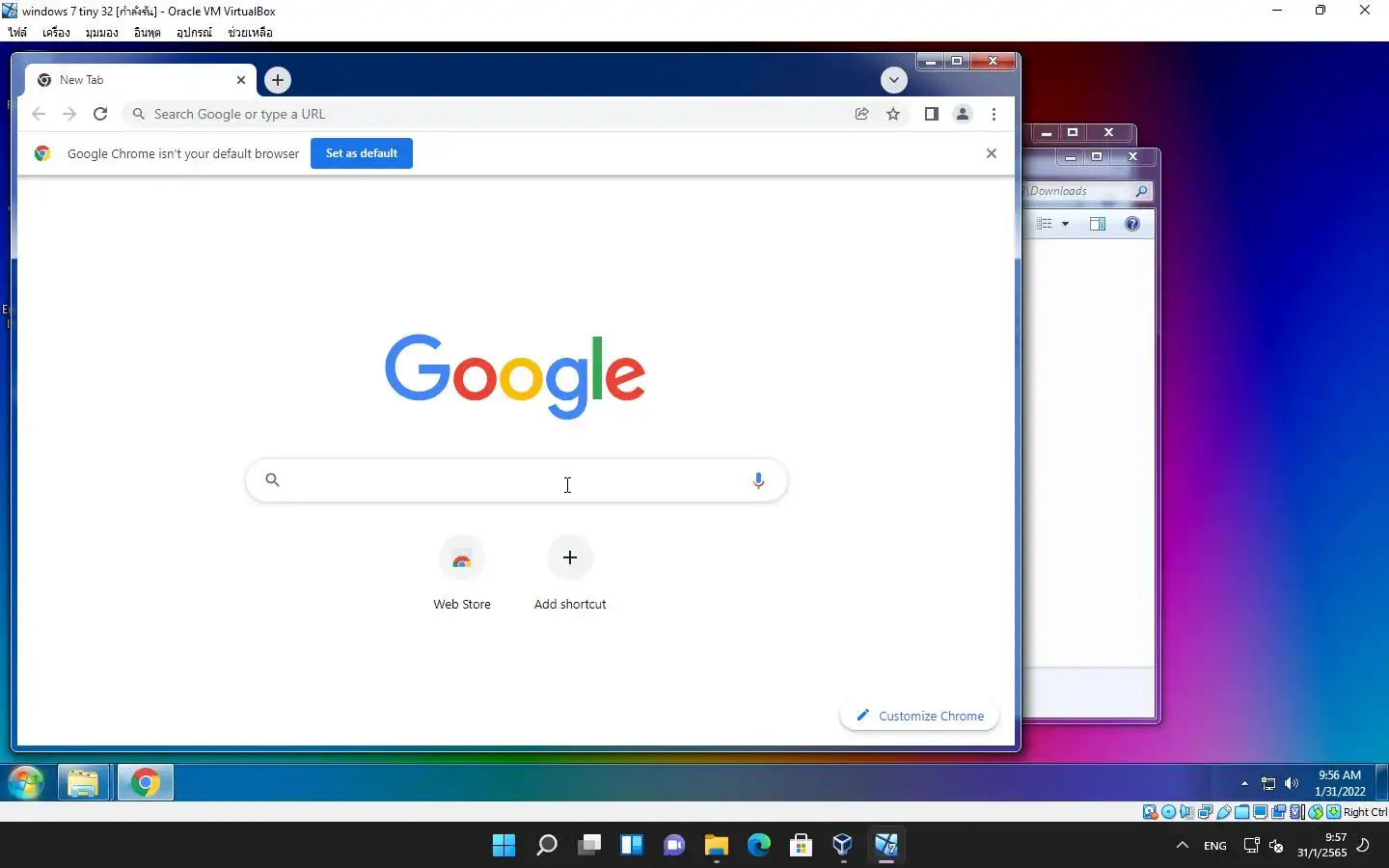Click the VirtualBox CPU virtualization status icon
This screenshot has height=868, width=1389.
1296,812
